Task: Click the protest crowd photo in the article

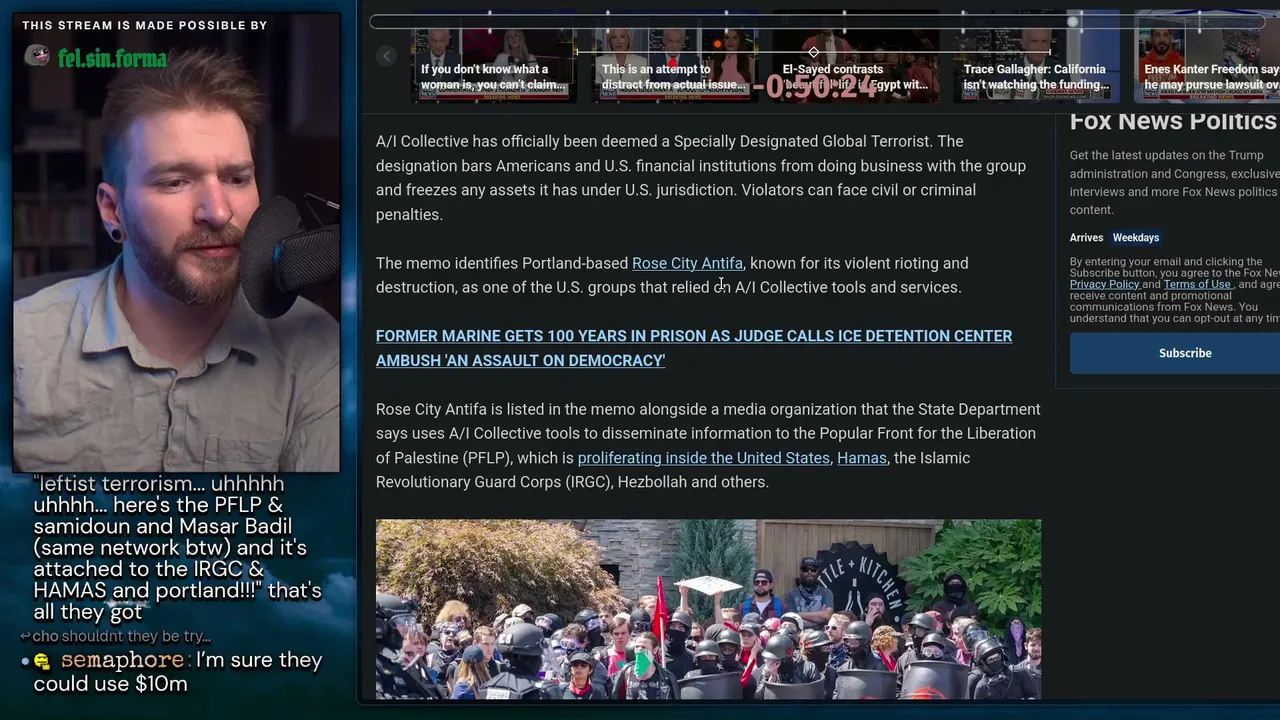Action: click(x=708, y=609)
